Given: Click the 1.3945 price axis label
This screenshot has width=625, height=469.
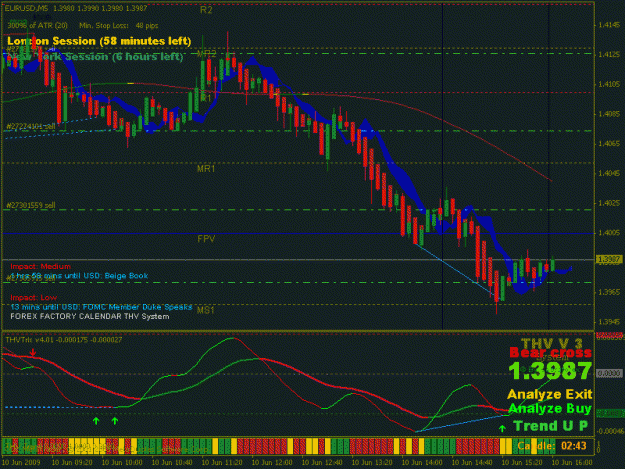Looking at the screenshot, I should 609,322.
